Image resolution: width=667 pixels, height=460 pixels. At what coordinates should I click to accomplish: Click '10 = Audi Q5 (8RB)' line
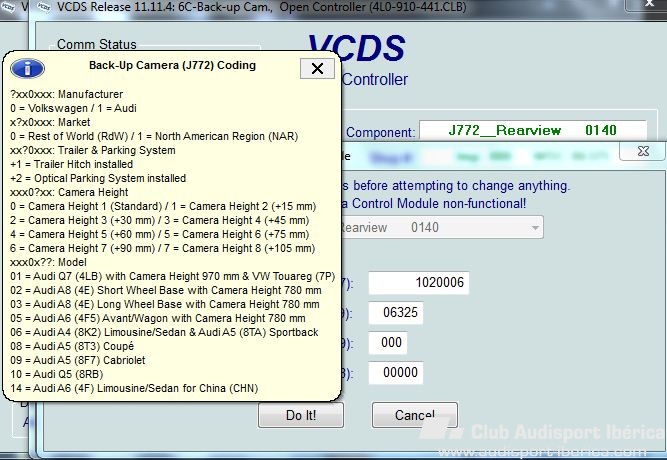click(57, 374)
